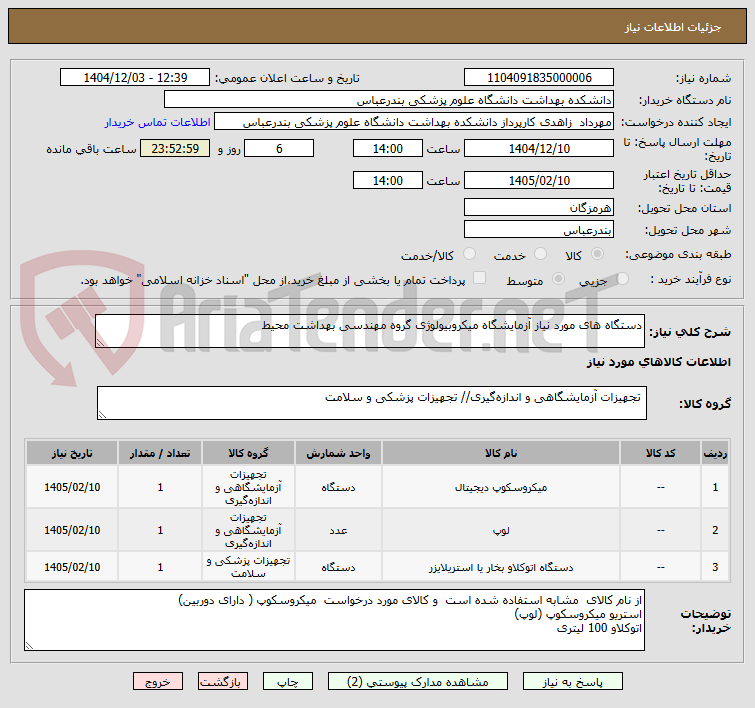
Task: Click the میکروسکوپ دیجیتال item name
Action: [x=501, y=487]
